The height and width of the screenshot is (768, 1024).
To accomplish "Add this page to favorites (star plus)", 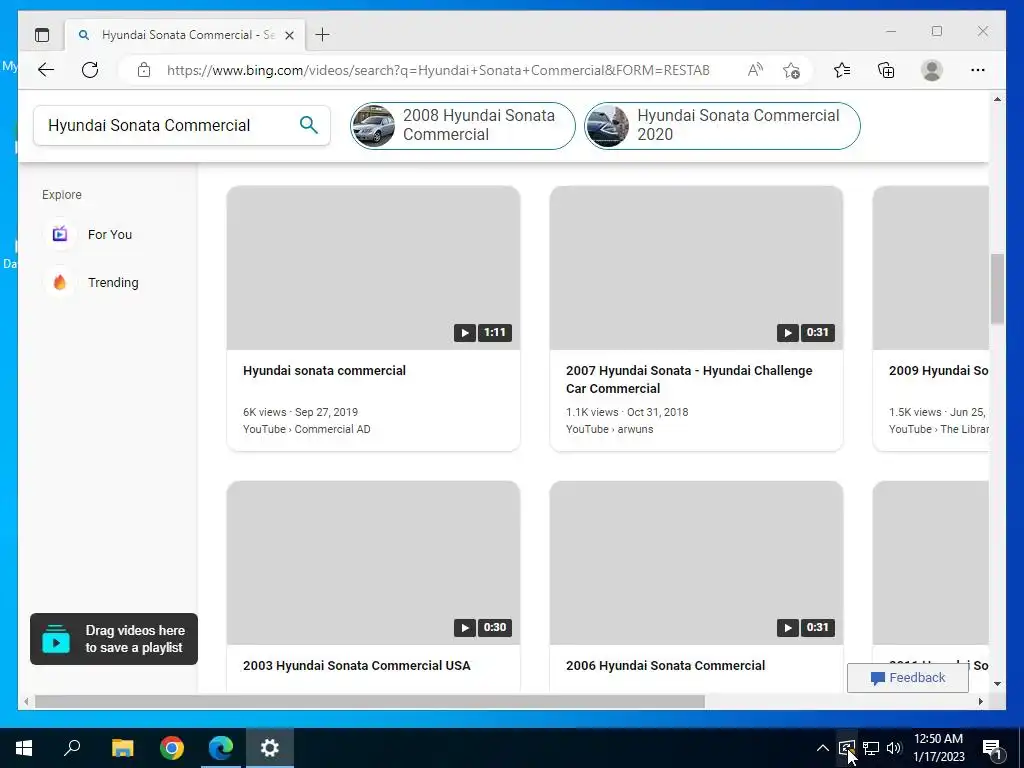I will tap(792, 70).
